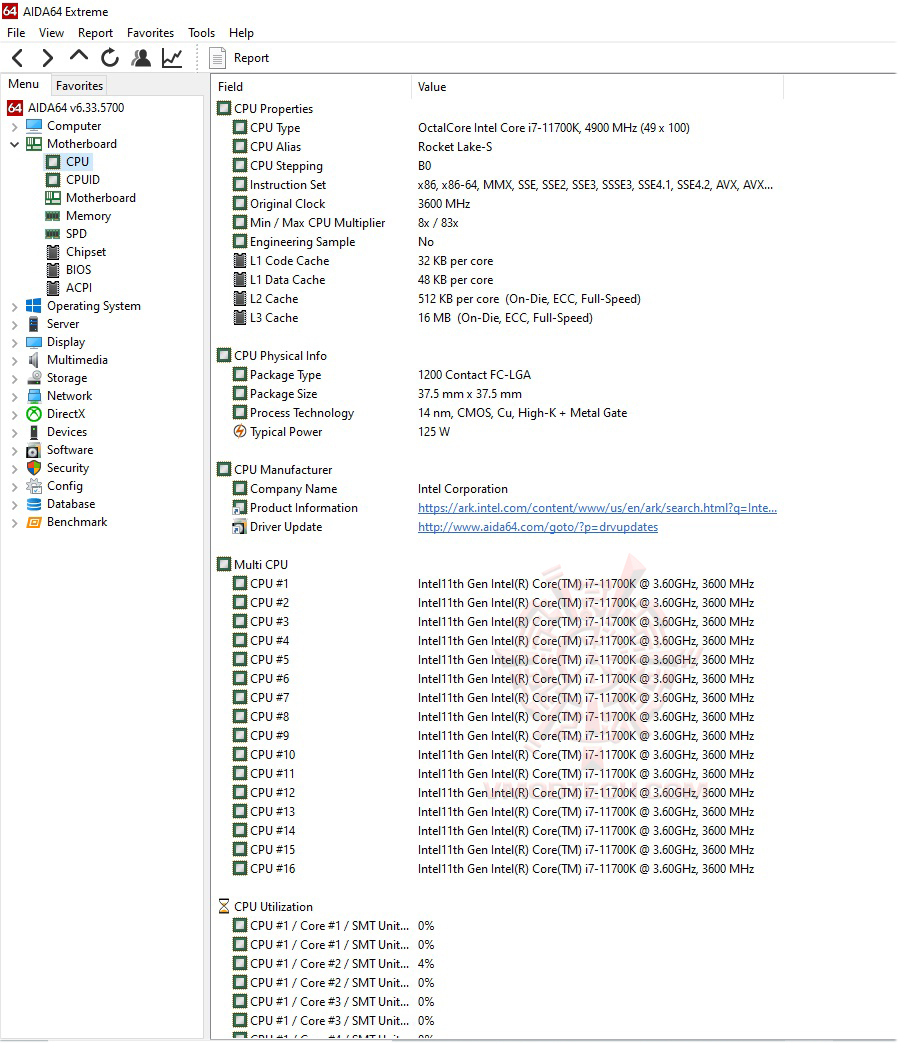This screenshot has width=899, height=1043.
Task: Click the Operating System Windows logo icon
Action: pyautogui.click(x=34, y=305)
